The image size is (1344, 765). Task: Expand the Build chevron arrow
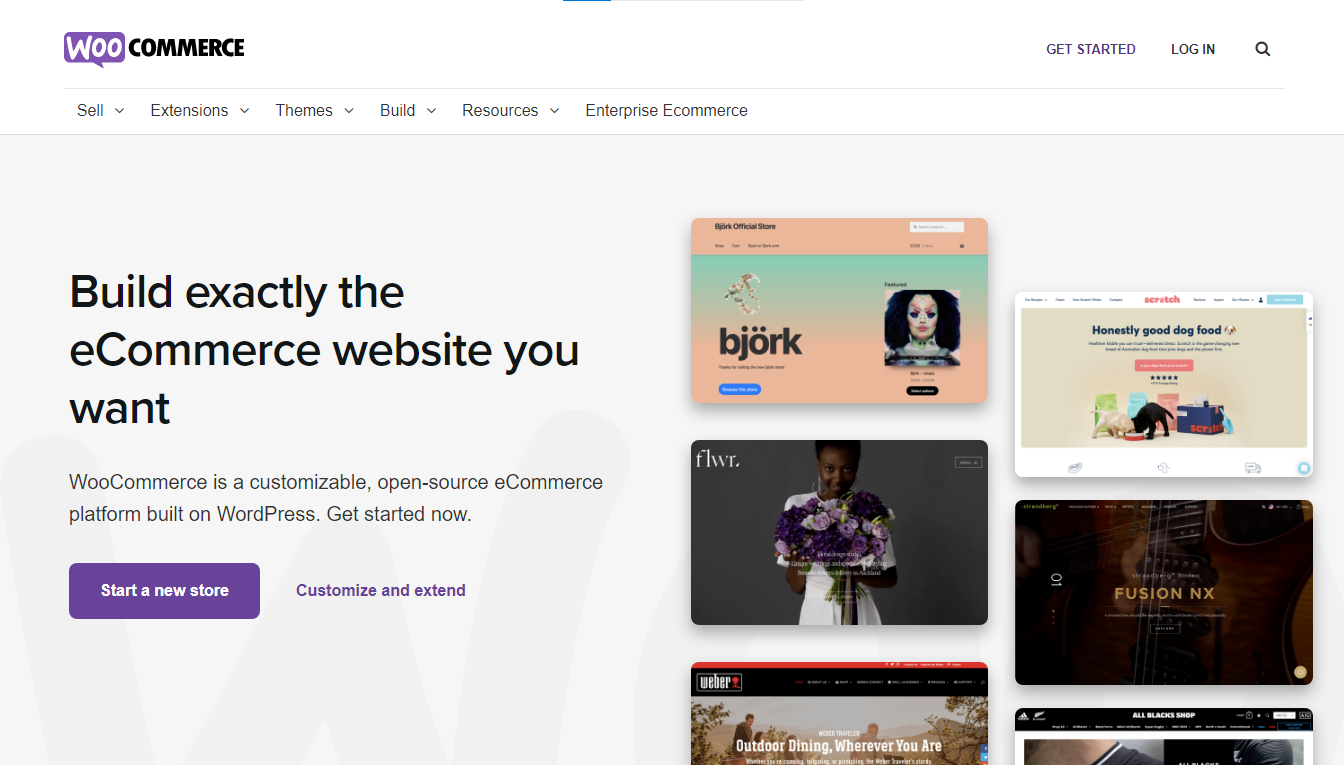(x=432, y=111)
